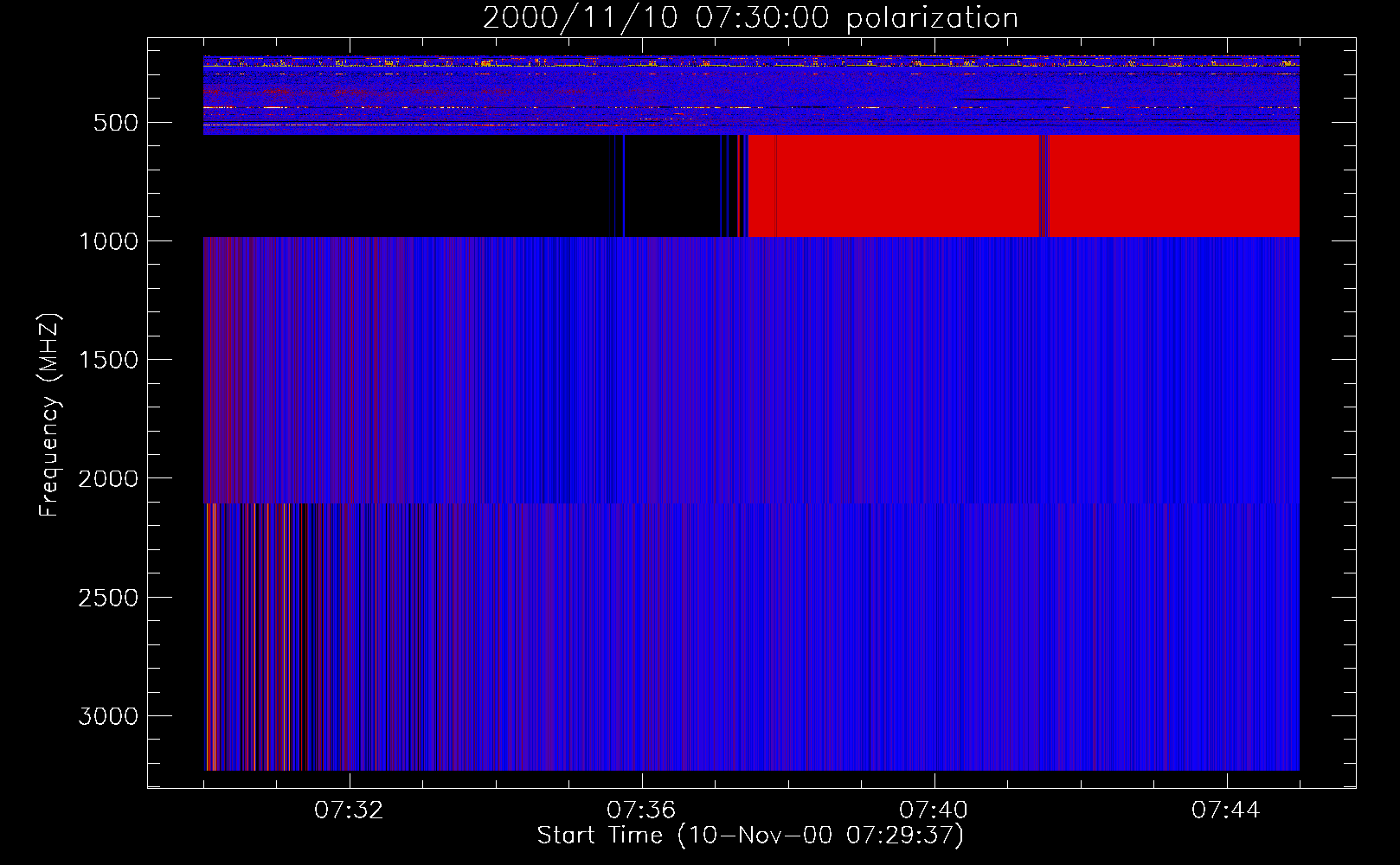The height and width of the screenshot is (865, 1400).
Task: Click the 2500 frequency tick label
Action: point(108,598)
